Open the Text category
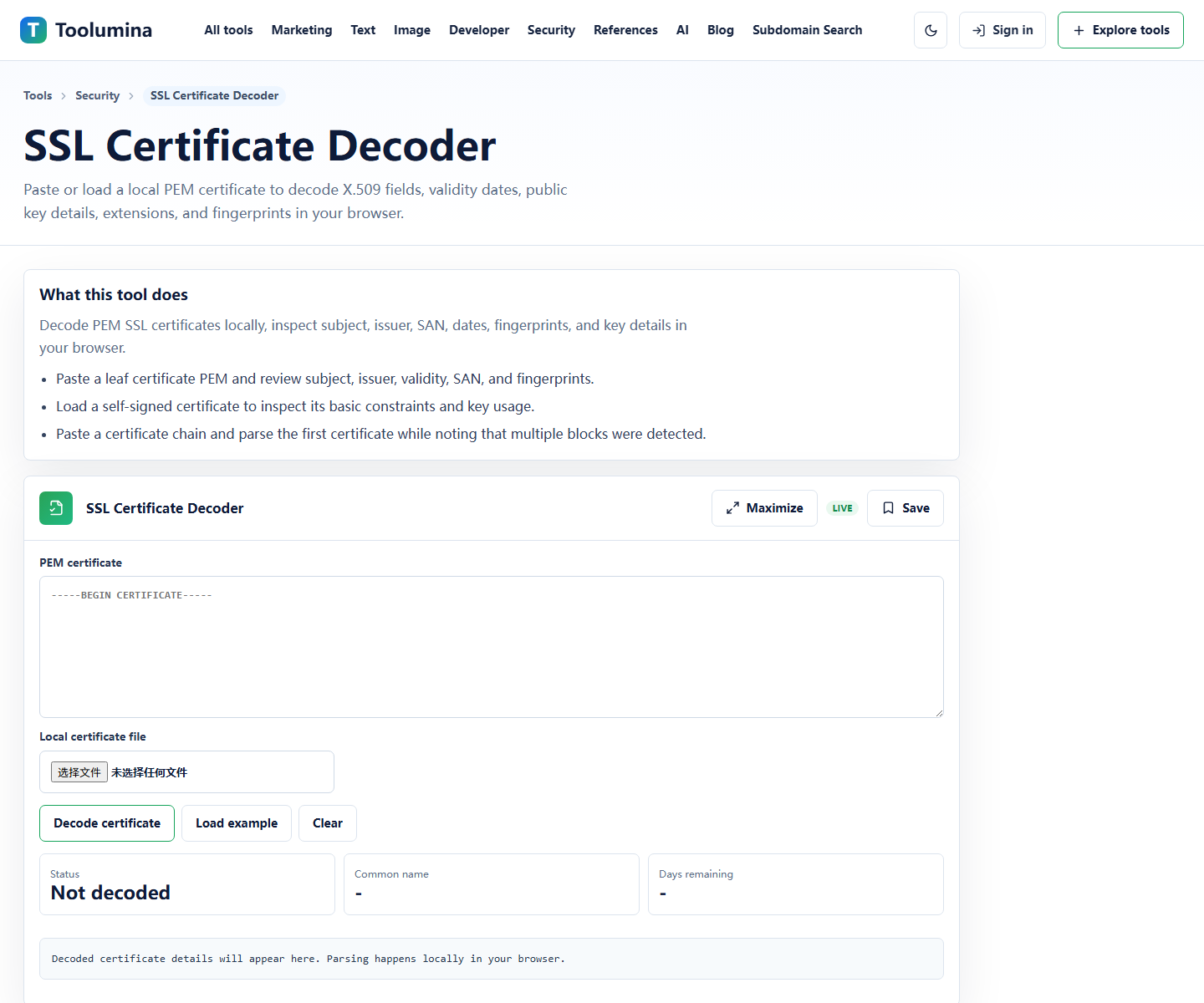 click(363, 30)
